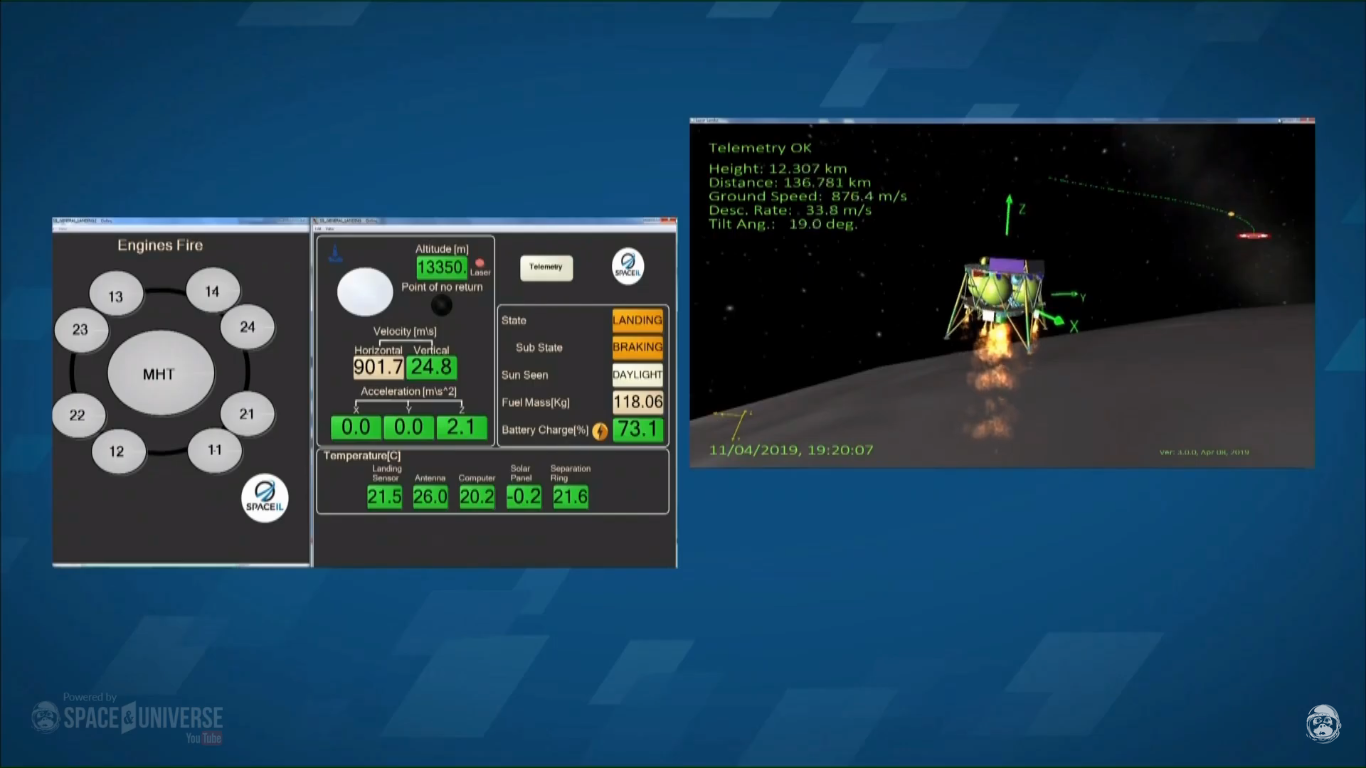
Task: Click the blue lander icon beside Altitude
Action: click(337, 254)
